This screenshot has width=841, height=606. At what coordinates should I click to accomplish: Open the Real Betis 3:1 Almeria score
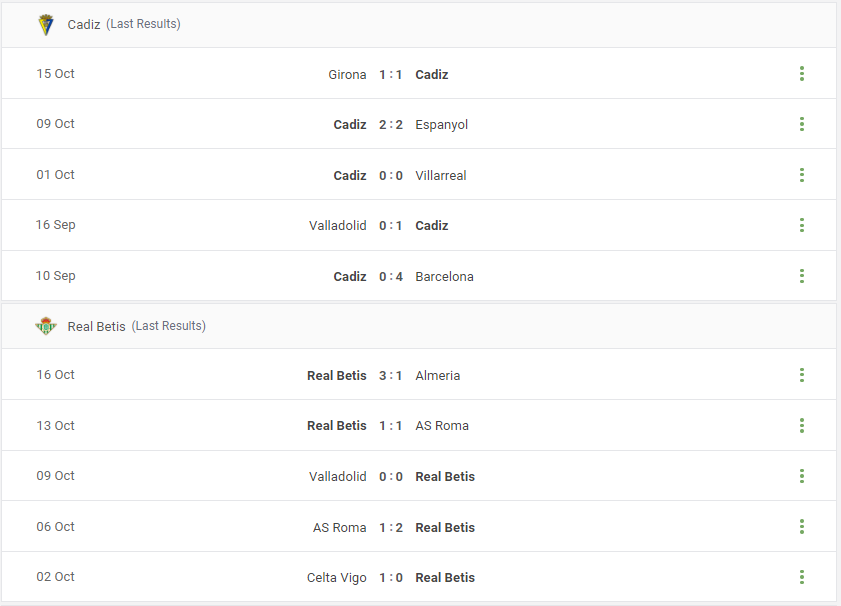coord(390,375)
